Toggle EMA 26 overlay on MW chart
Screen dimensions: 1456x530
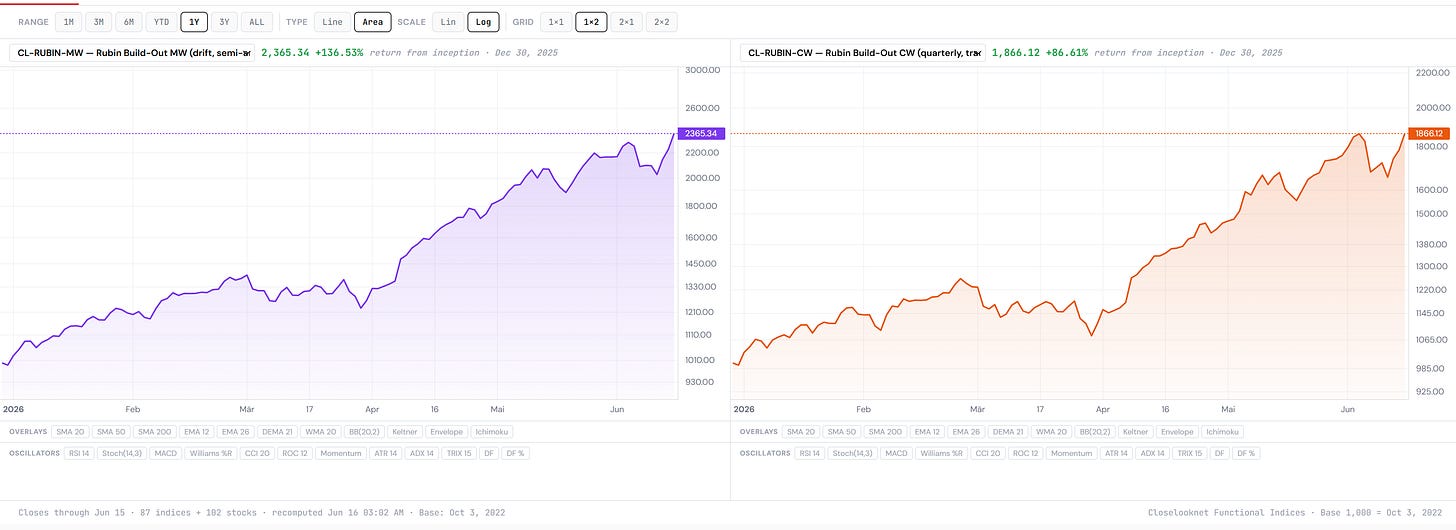[235, 432]
